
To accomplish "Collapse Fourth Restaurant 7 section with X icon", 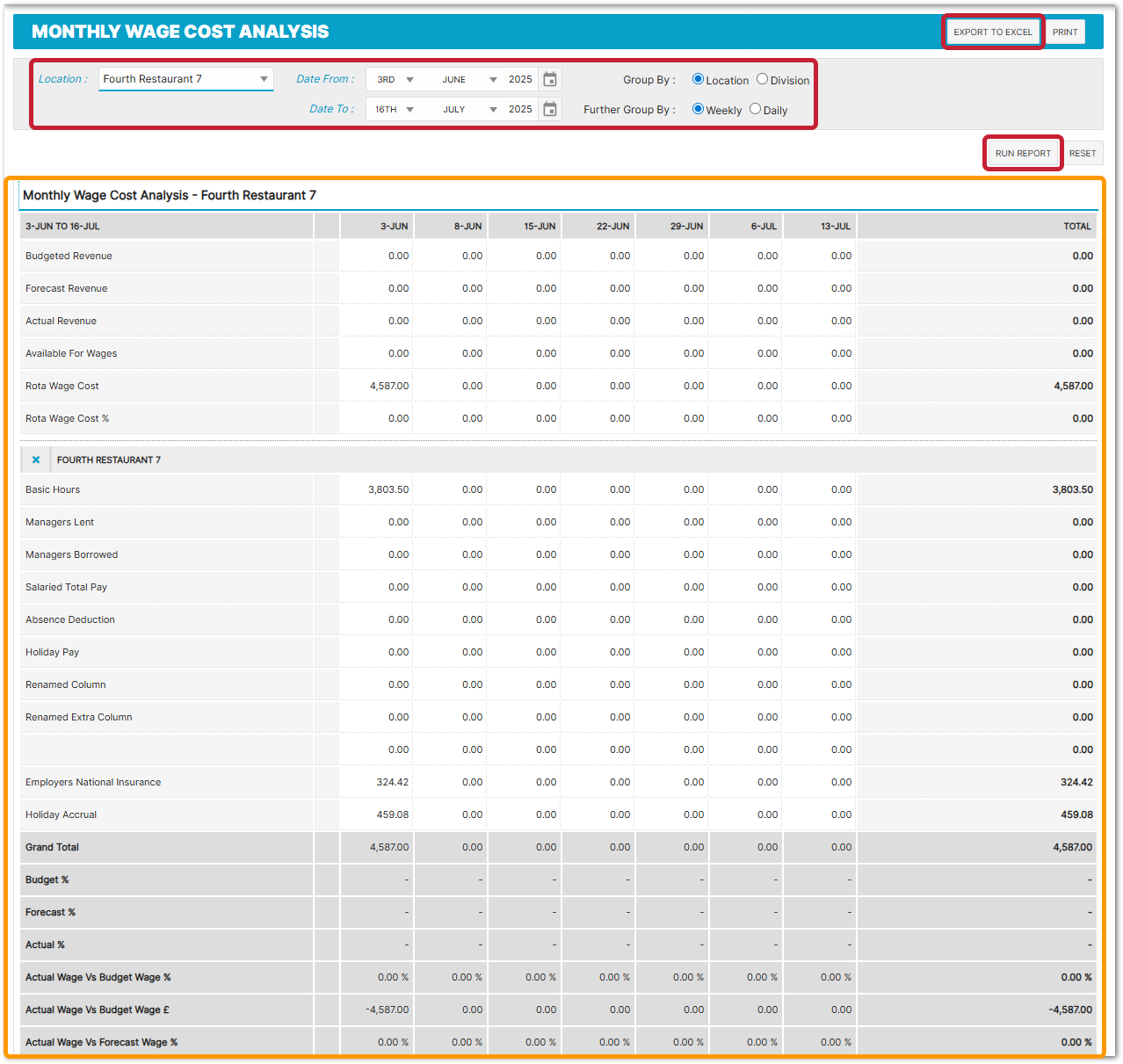I will [x=36, y=460].
